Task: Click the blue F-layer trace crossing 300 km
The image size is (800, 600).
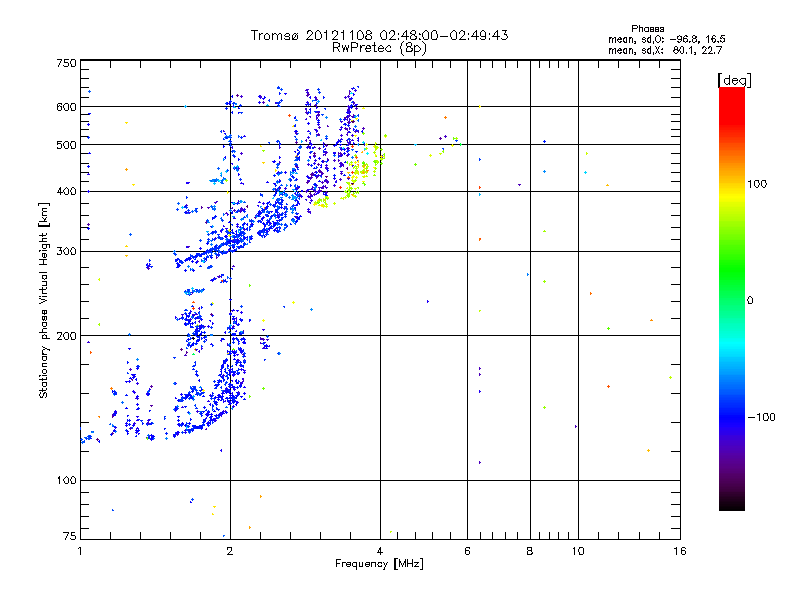Action: point(214,249)
